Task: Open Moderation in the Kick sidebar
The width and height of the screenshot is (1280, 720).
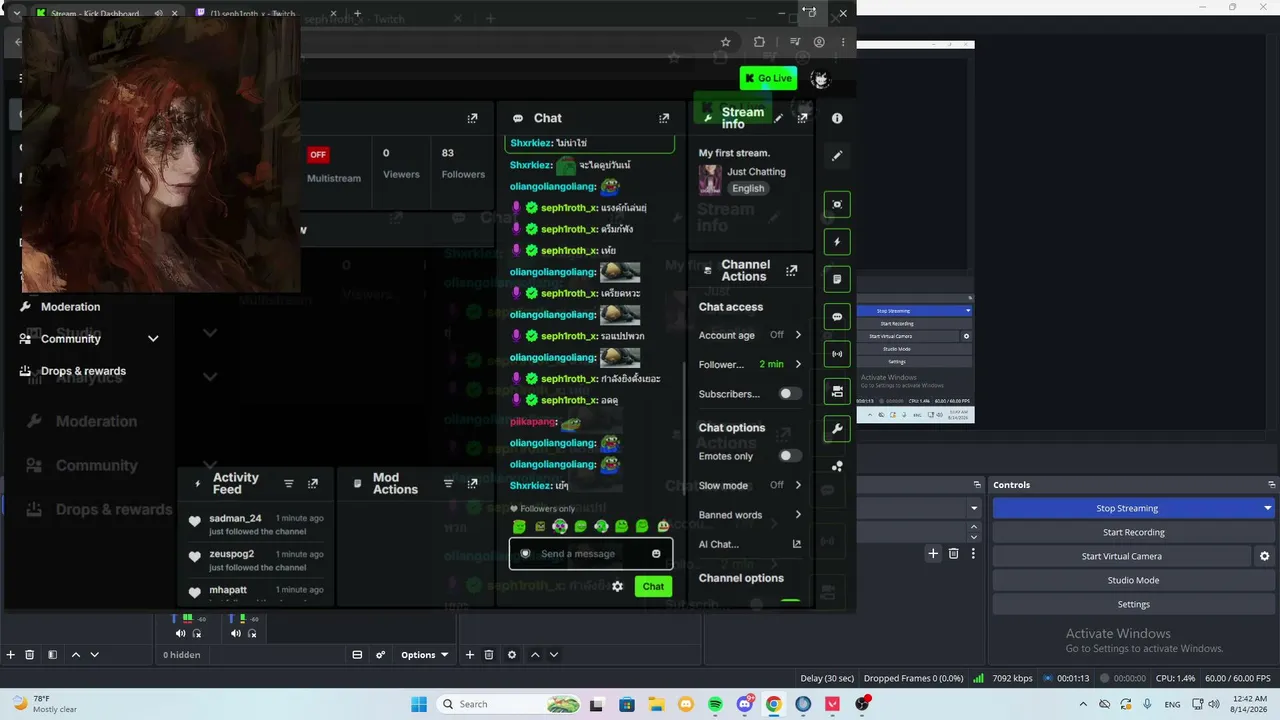Action: click(70, 307)
